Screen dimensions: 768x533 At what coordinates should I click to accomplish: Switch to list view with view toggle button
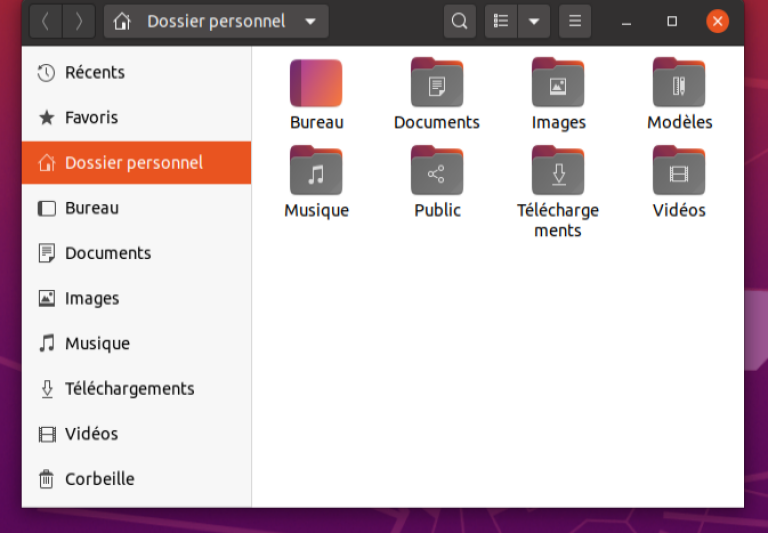(x=501, y=21)
